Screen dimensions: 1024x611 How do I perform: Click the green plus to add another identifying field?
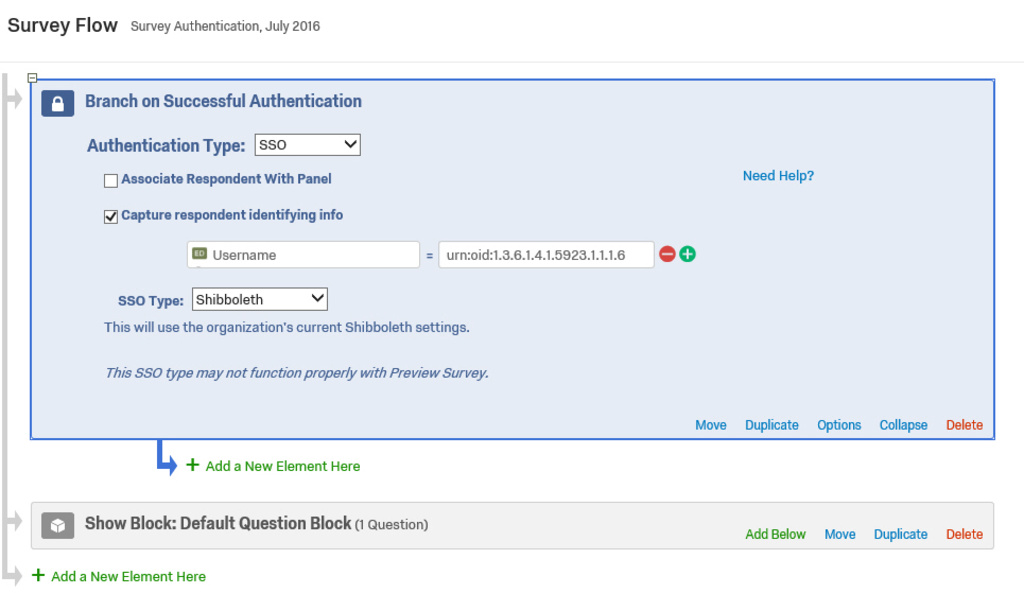point(685,254)
